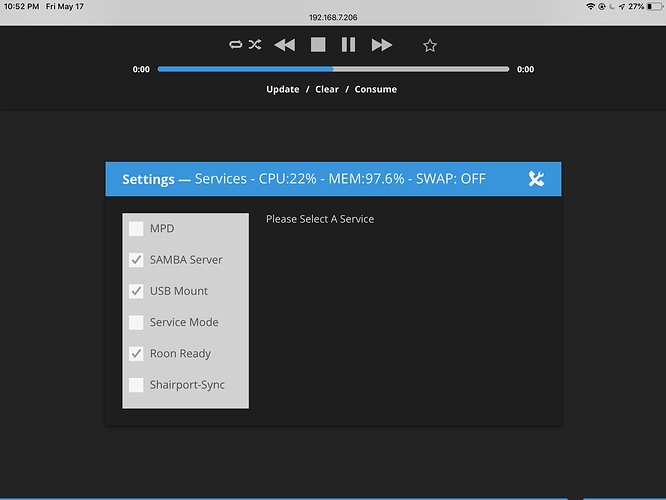Select the Shairport-Sync label
Viewport: 666px width, 500px height.
click(187, 385)
